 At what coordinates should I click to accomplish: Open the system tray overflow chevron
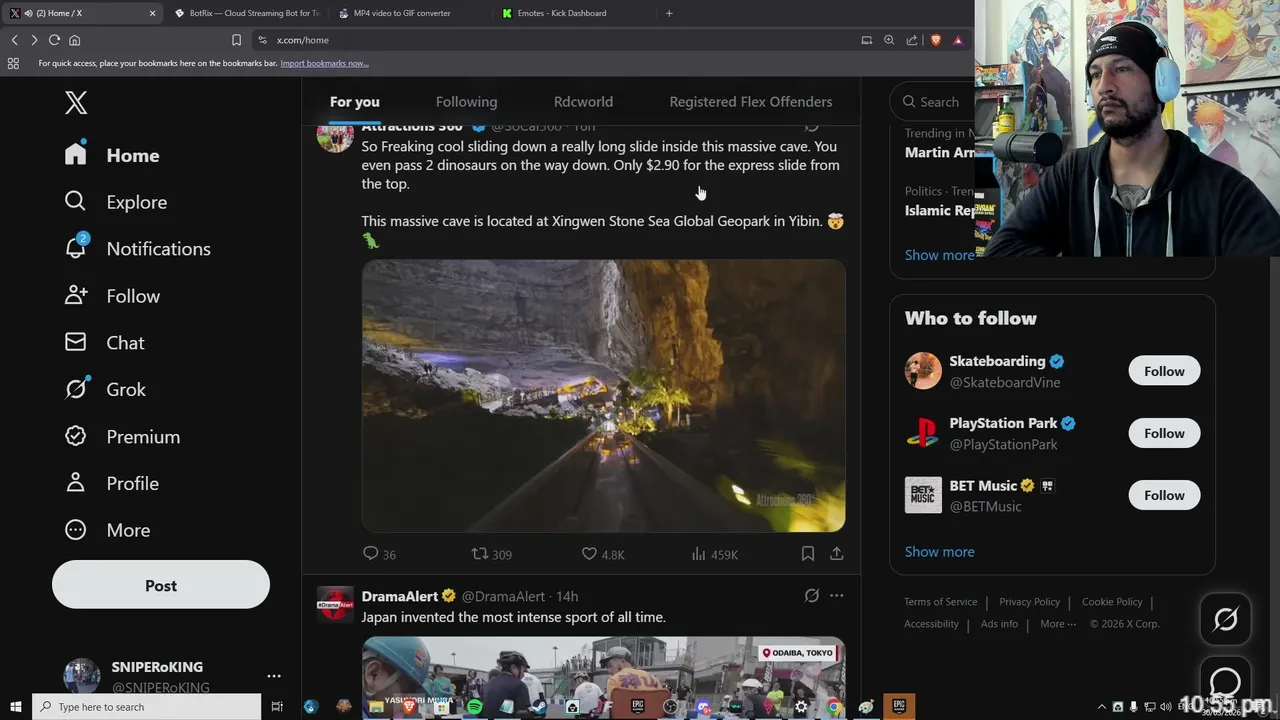(1102, 707)
